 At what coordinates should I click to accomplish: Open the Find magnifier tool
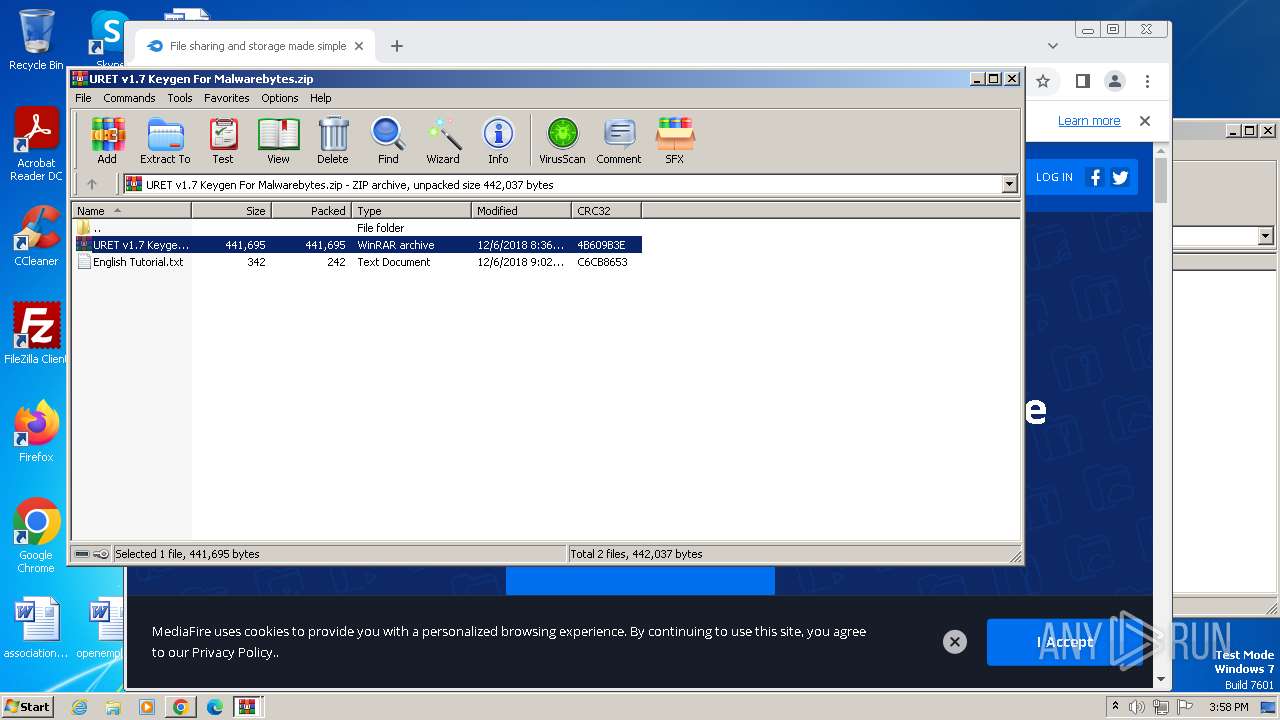tap(388, 141)
